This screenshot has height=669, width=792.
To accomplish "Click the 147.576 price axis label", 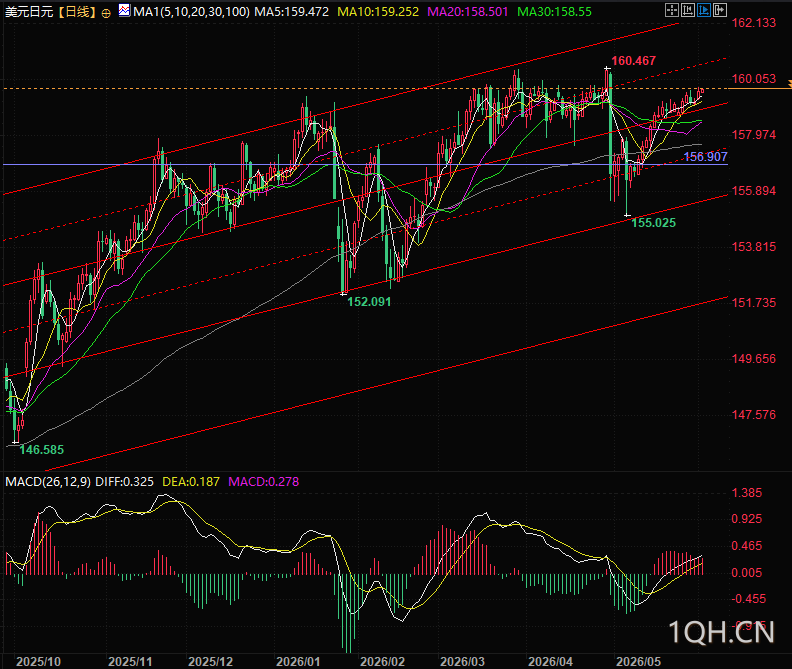I will pyautogui.click(x=754, y=415).
